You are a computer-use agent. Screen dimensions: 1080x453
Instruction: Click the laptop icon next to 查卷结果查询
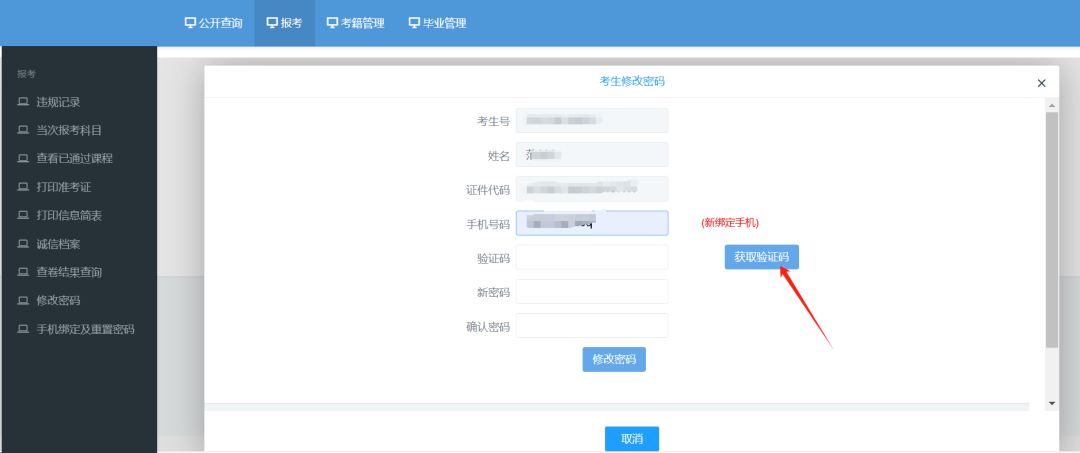point(23,272)
